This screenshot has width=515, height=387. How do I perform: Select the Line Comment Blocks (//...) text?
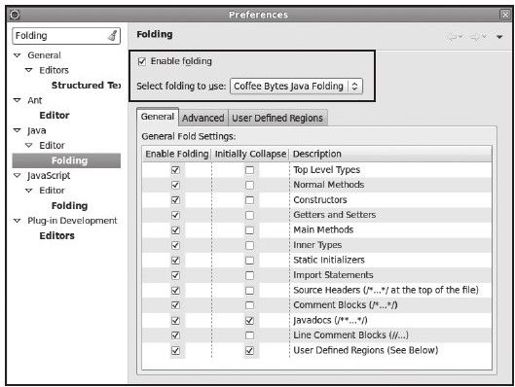(x=351, y=335)
